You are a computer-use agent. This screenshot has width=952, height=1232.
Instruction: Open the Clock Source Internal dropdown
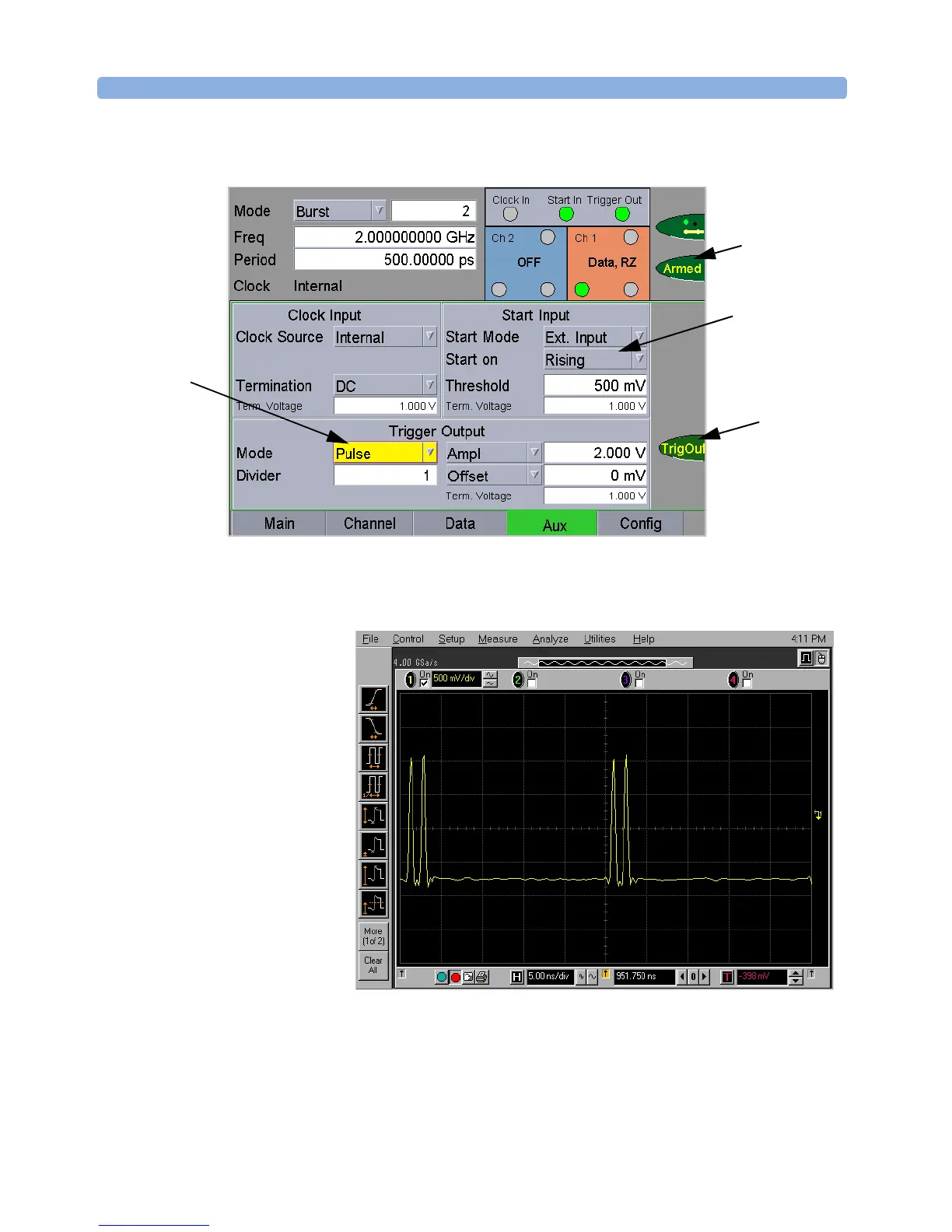[386, 337]
